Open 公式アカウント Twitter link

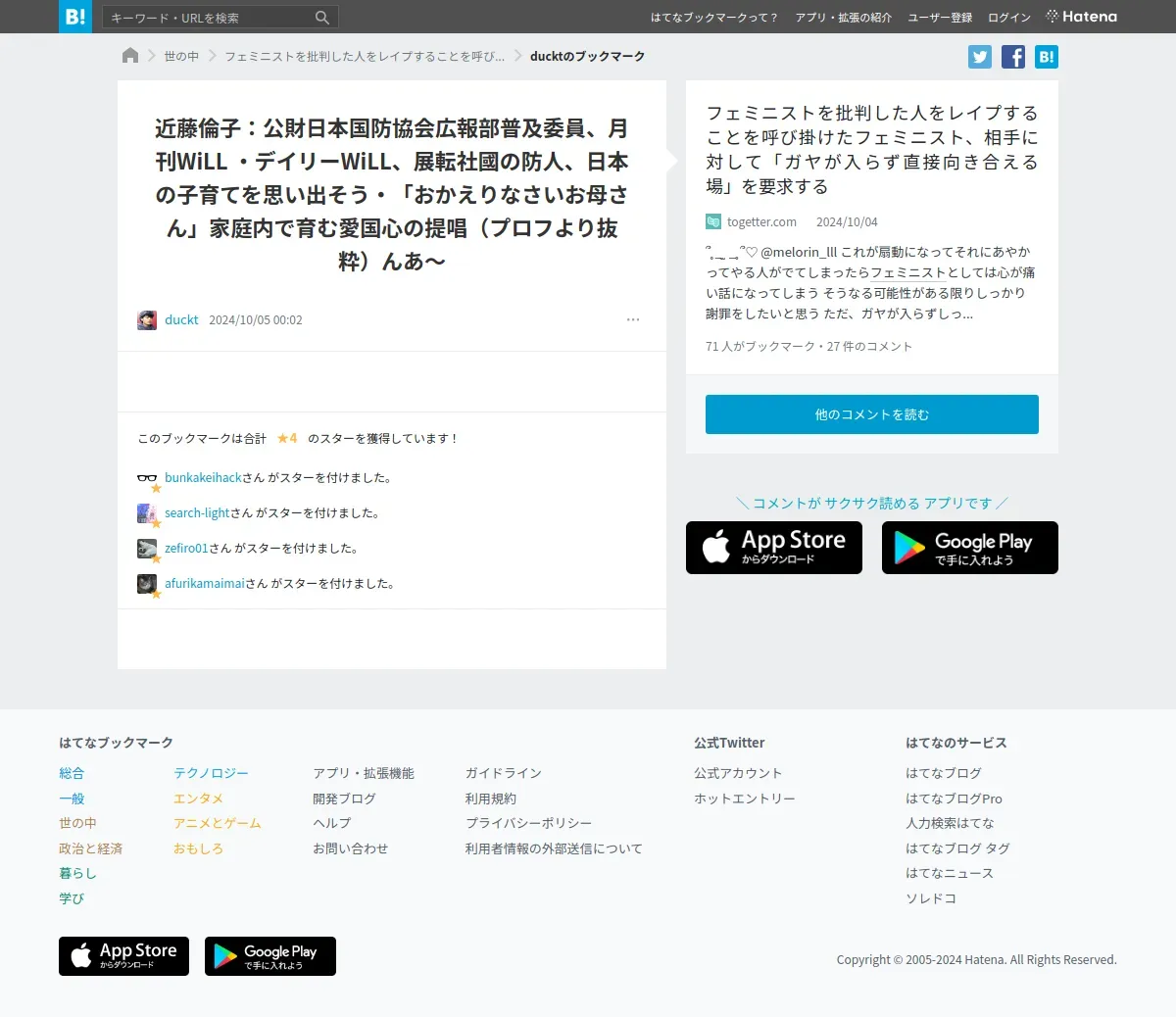point(738,774)
